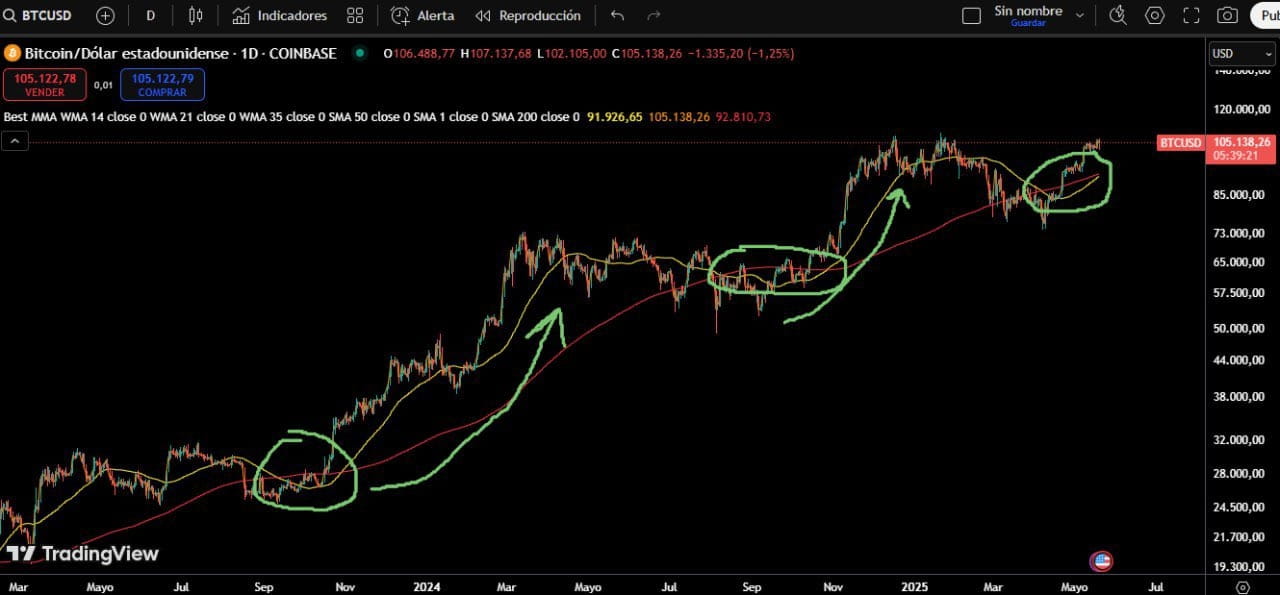Image resolution: width=1280 pixels, height=595 pixels.
Task: Open the indicator templates grid icon
Action: pyautogui.click(x=355, y=16)
